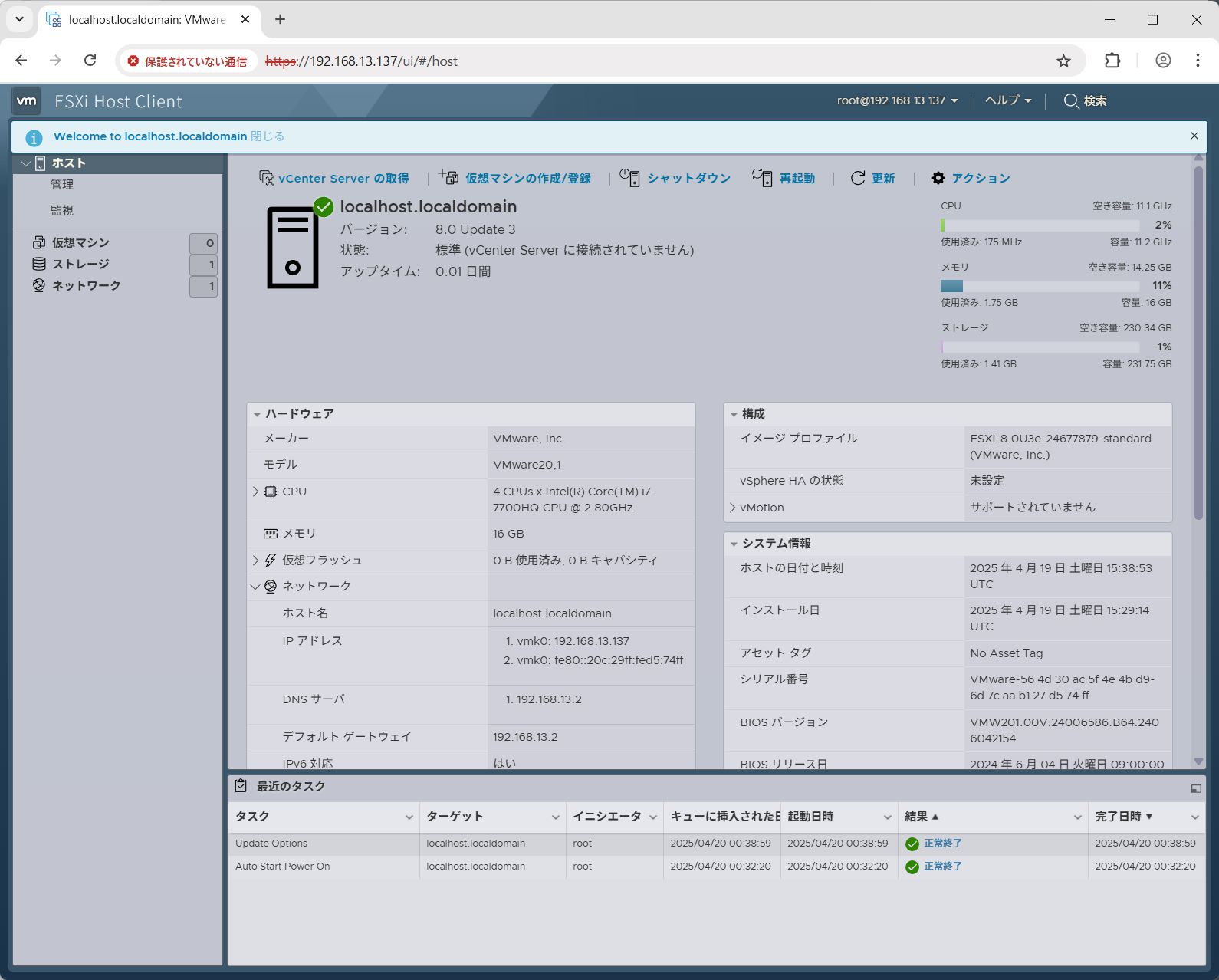This screenshot has width=1219, height=980.
Task: Click the メモリ usage bar
Action: pos(1040,286)
